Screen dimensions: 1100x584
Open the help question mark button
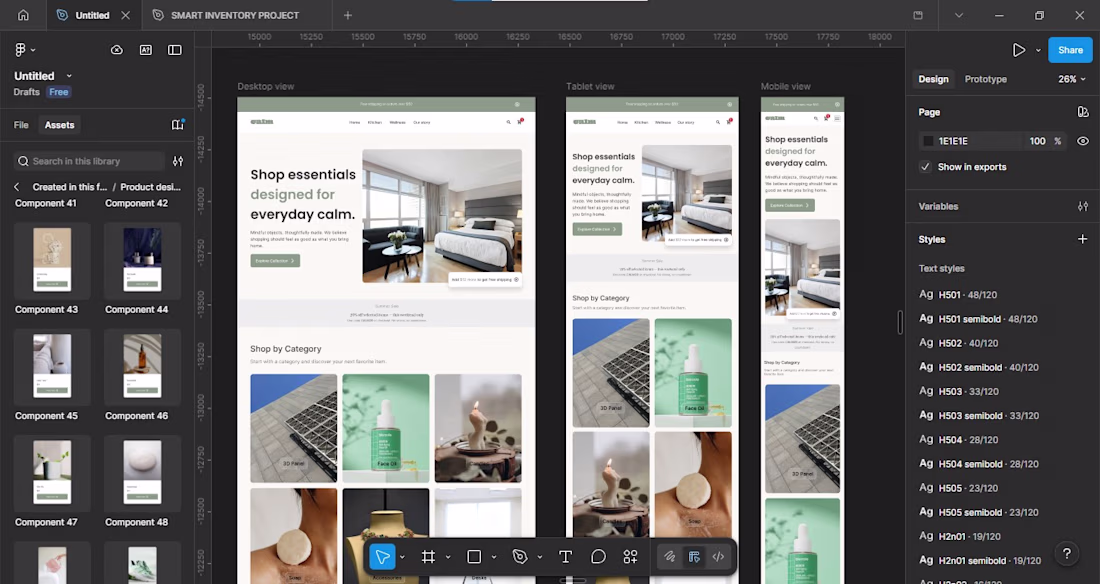pyautogui.click(x=1066, y=554)
